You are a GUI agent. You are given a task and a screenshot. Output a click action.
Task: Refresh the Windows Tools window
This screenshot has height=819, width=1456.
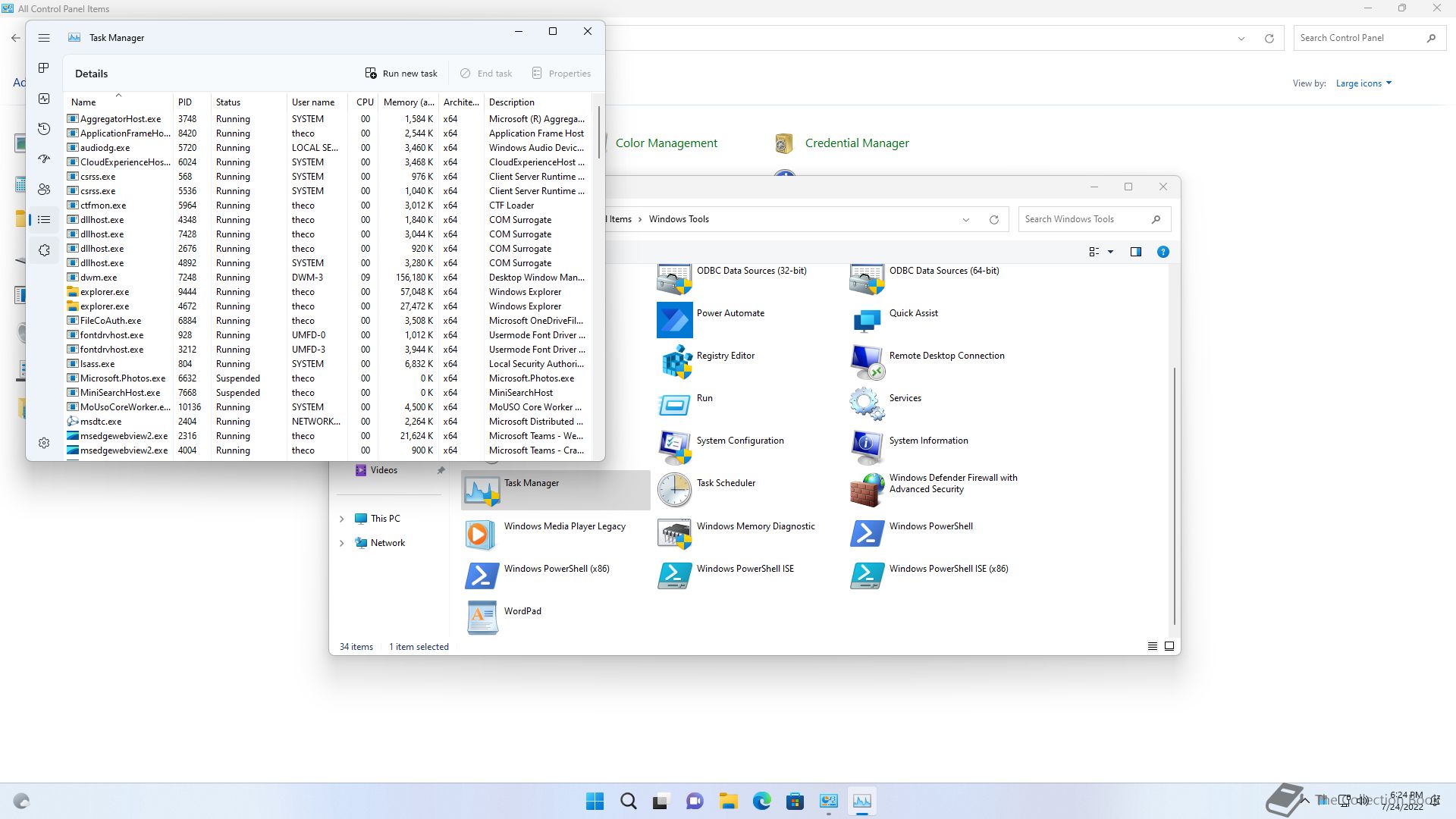click(993, 220)
